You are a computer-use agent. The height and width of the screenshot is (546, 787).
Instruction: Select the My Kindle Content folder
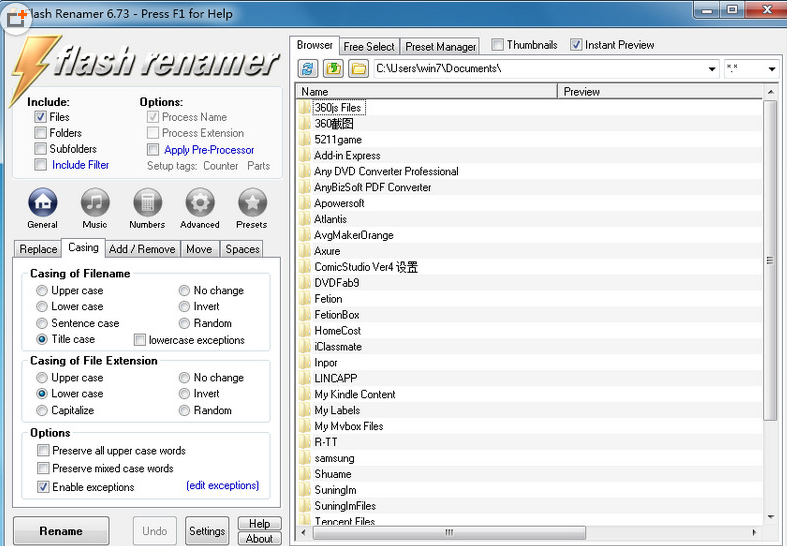click(355, 394)
